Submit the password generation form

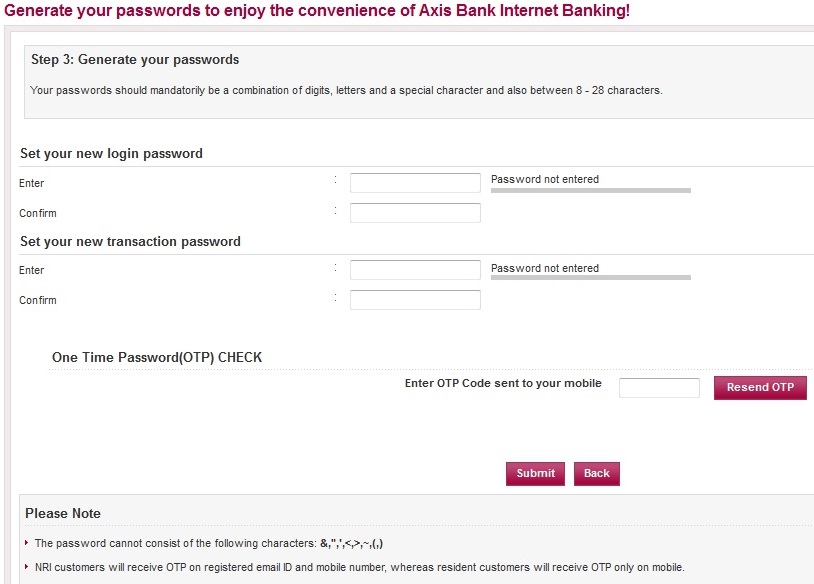coord(535,474)
